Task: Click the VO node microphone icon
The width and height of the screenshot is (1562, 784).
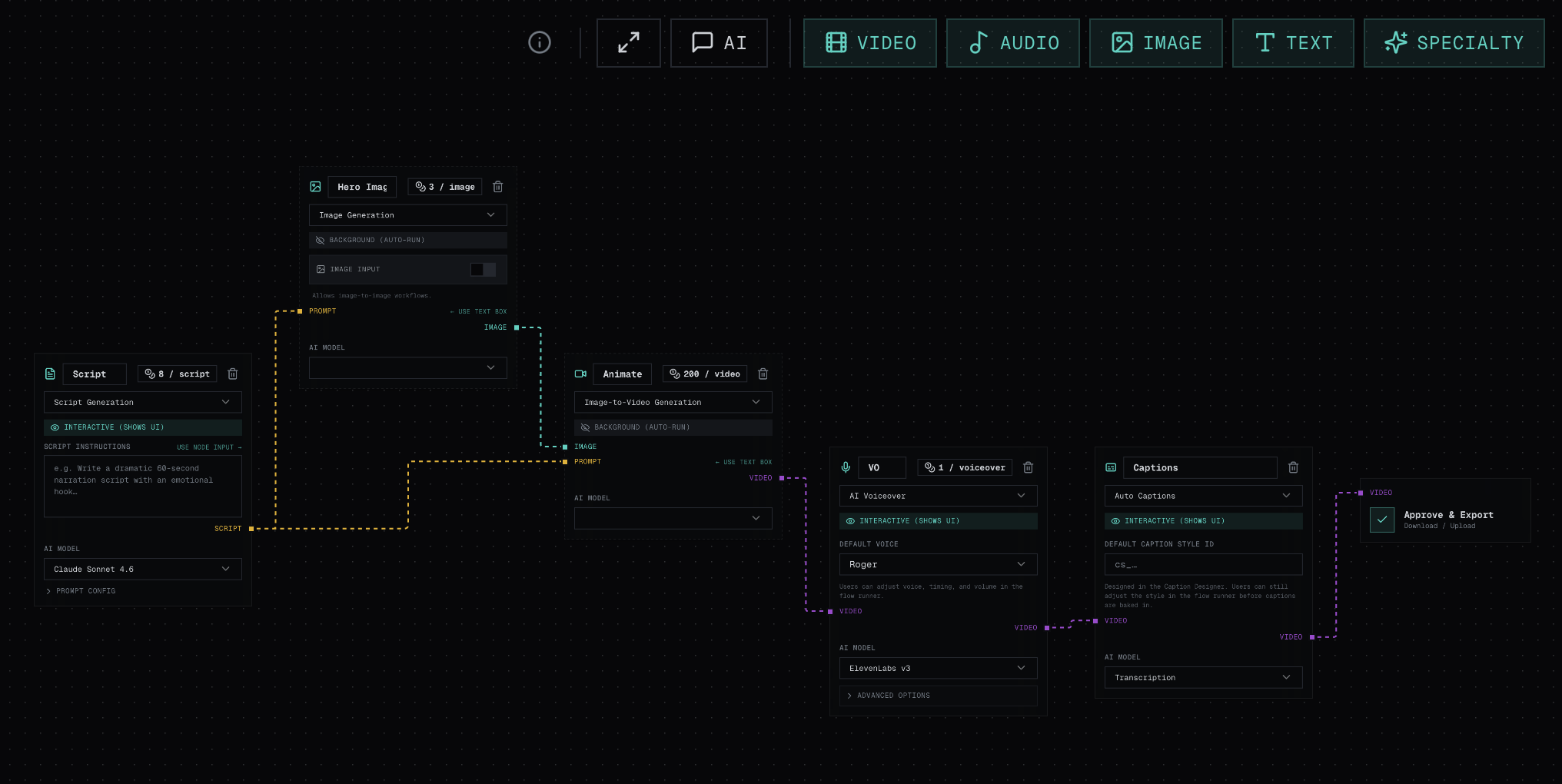Action: tap(846, 467)
